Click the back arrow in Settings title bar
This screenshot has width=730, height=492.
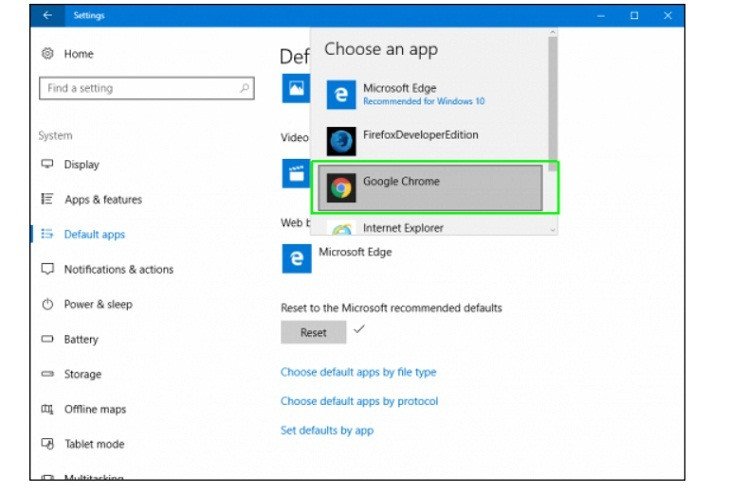coord(47,16)
